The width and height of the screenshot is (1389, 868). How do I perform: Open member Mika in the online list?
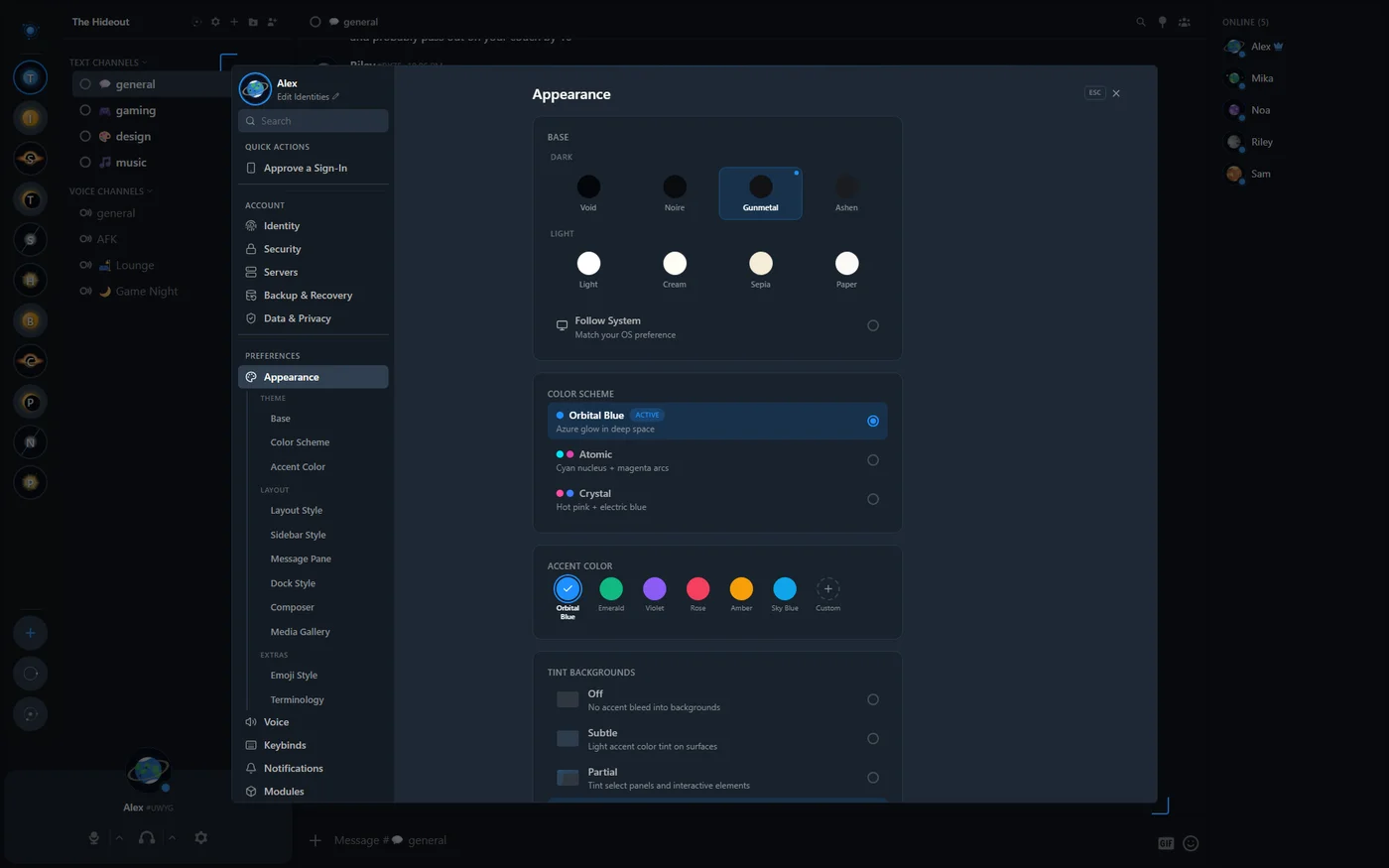coord(1262,78)
